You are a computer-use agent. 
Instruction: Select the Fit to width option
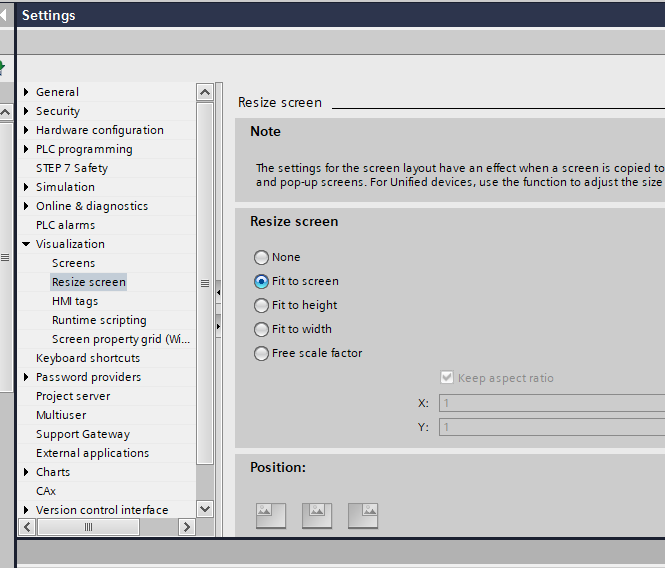point(262,329)
